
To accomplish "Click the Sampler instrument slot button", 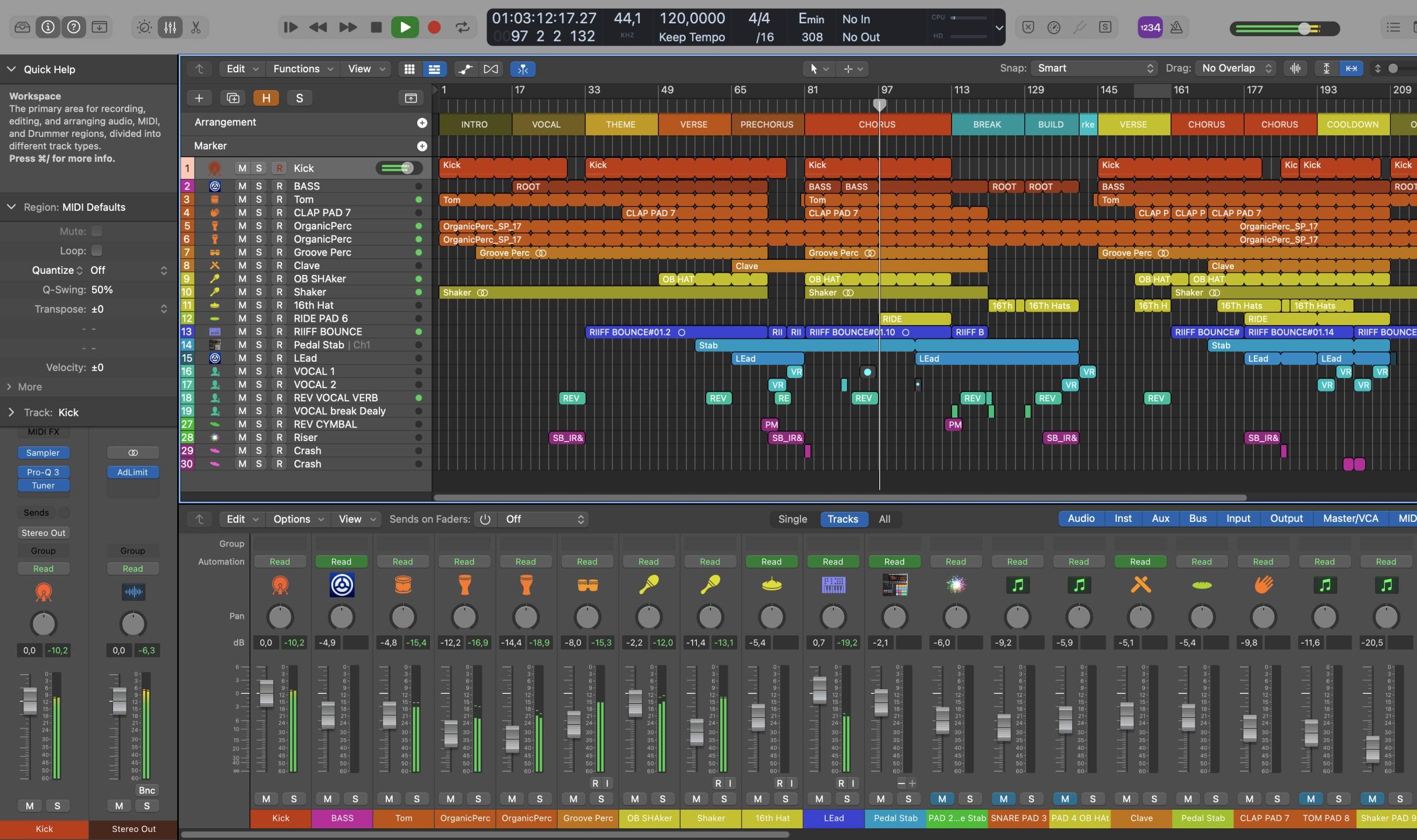I will (x=43, y=453).
